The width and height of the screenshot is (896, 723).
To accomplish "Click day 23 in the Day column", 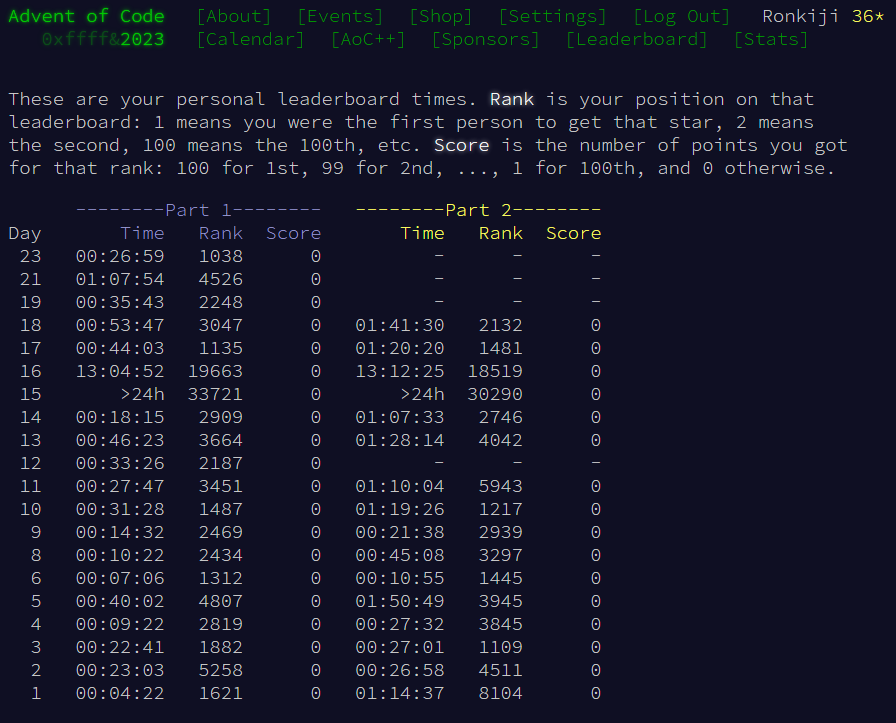I will 30,256.
